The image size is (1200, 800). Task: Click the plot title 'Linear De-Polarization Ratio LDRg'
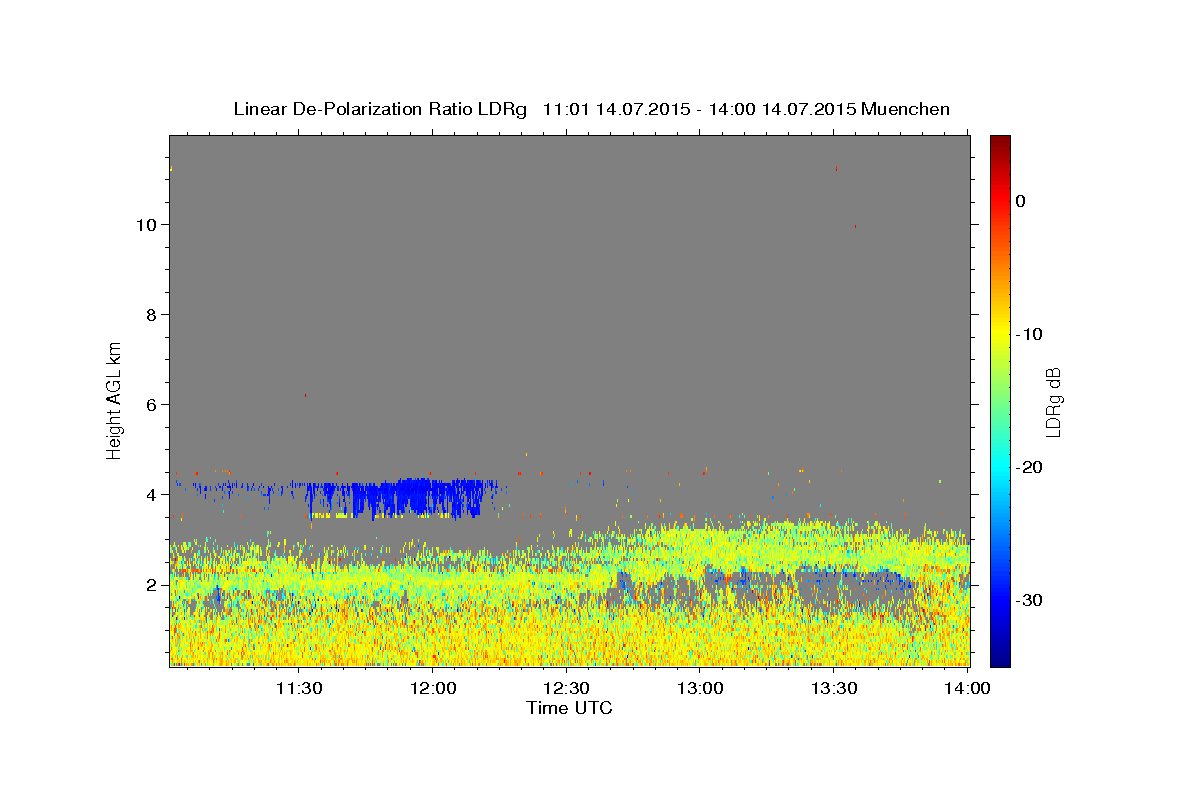[380, 109]
